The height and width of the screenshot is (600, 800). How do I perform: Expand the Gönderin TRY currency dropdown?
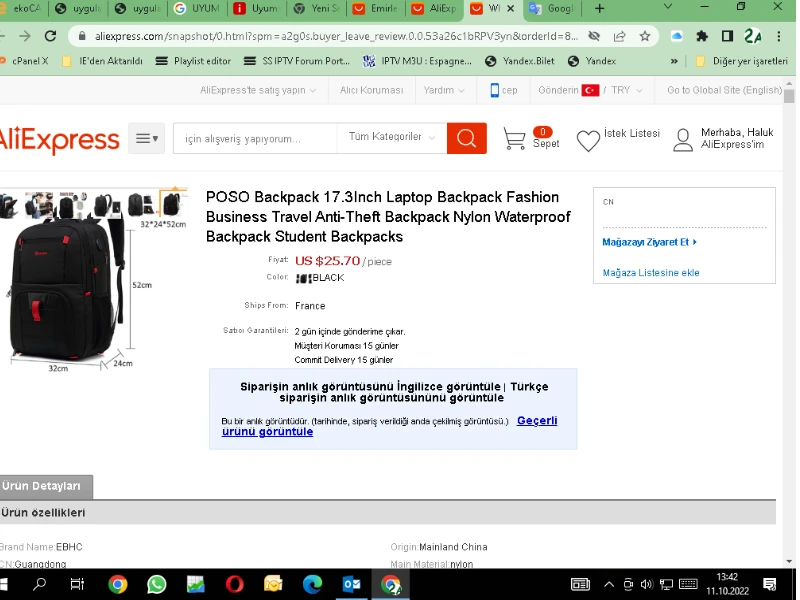coord(590,90)
